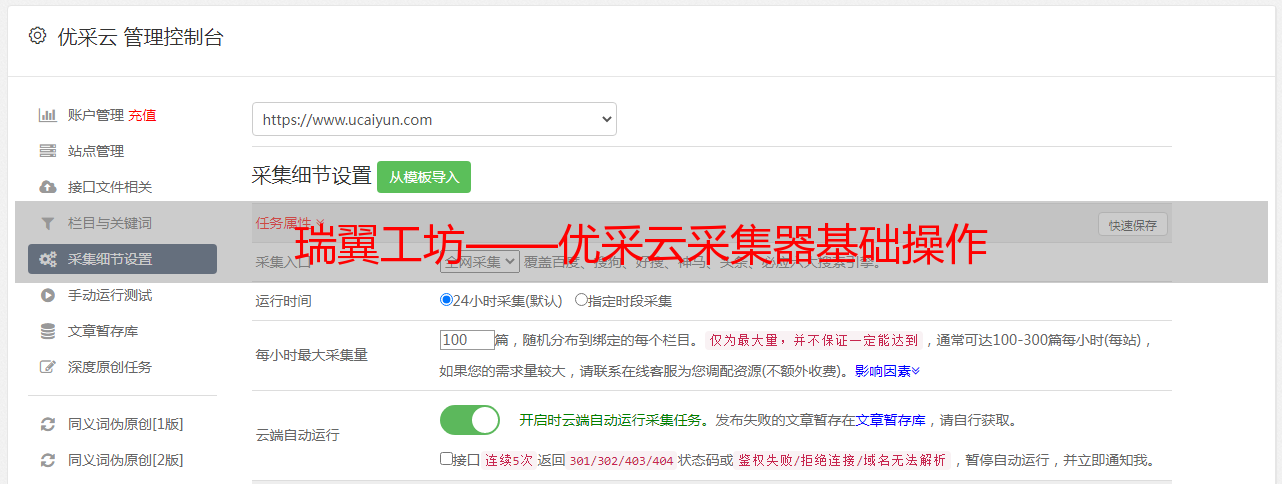Viewport: 1282px width, 484px height.
Task: Go to 栏目与关键词 section
Action: [x=110, y=223]
